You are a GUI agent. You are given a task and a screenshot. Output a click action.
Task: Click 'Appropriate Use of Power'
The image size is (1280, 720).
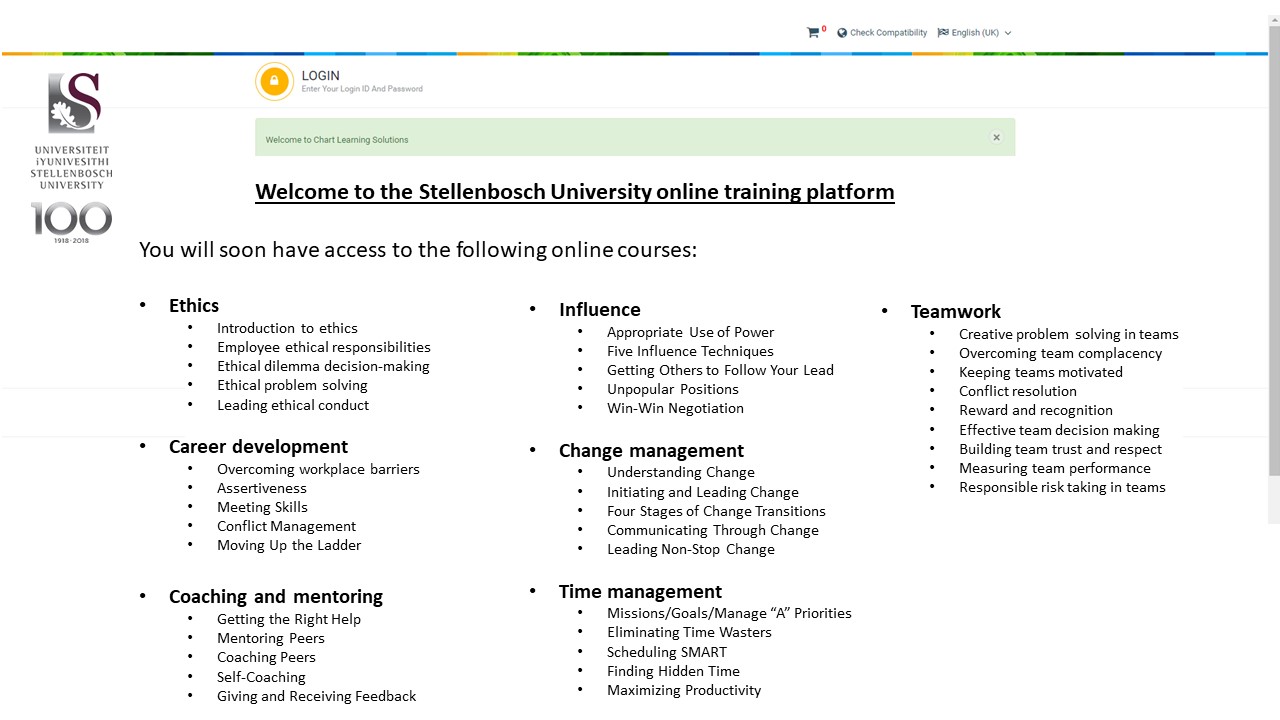(x=690, y=332)
